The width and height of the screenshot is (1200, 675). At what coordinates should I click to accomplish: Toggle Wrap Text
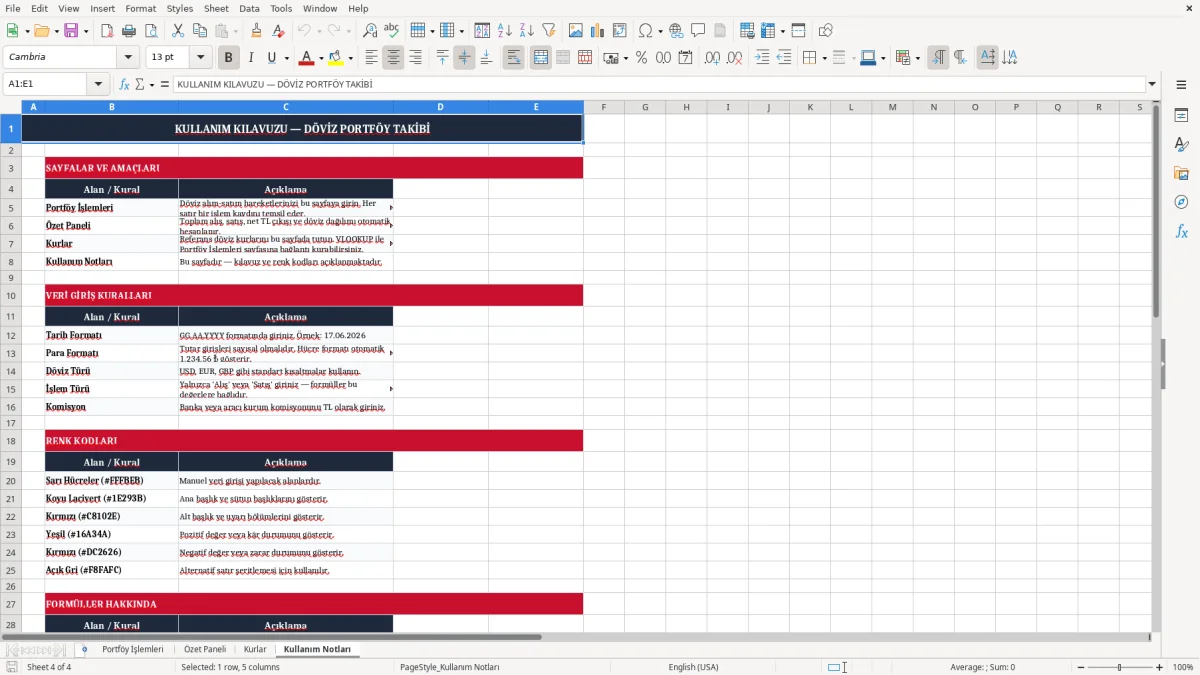(x=513, y=58)
